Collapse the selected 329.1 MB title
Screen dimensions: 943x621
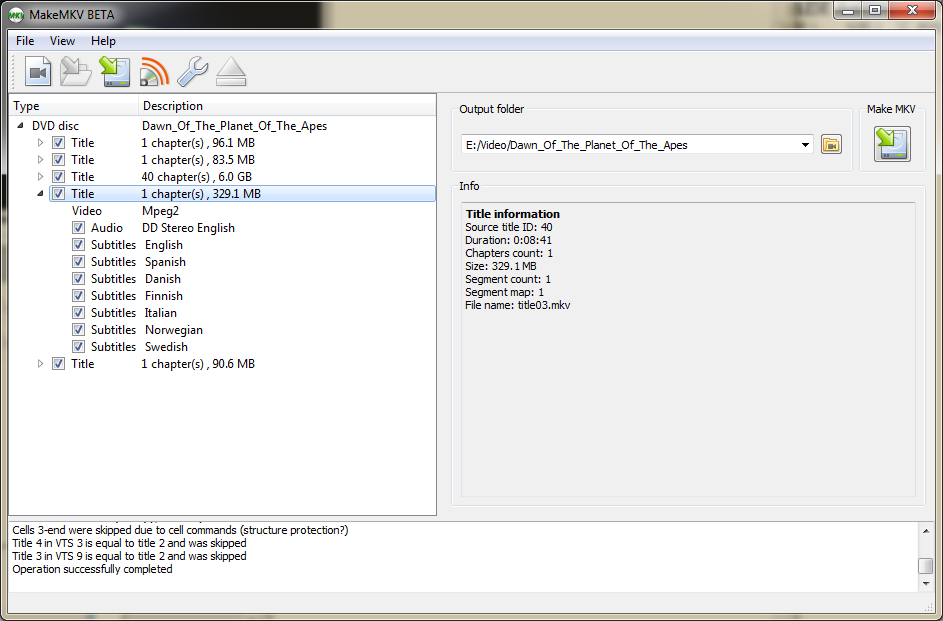tap(40, 193)
